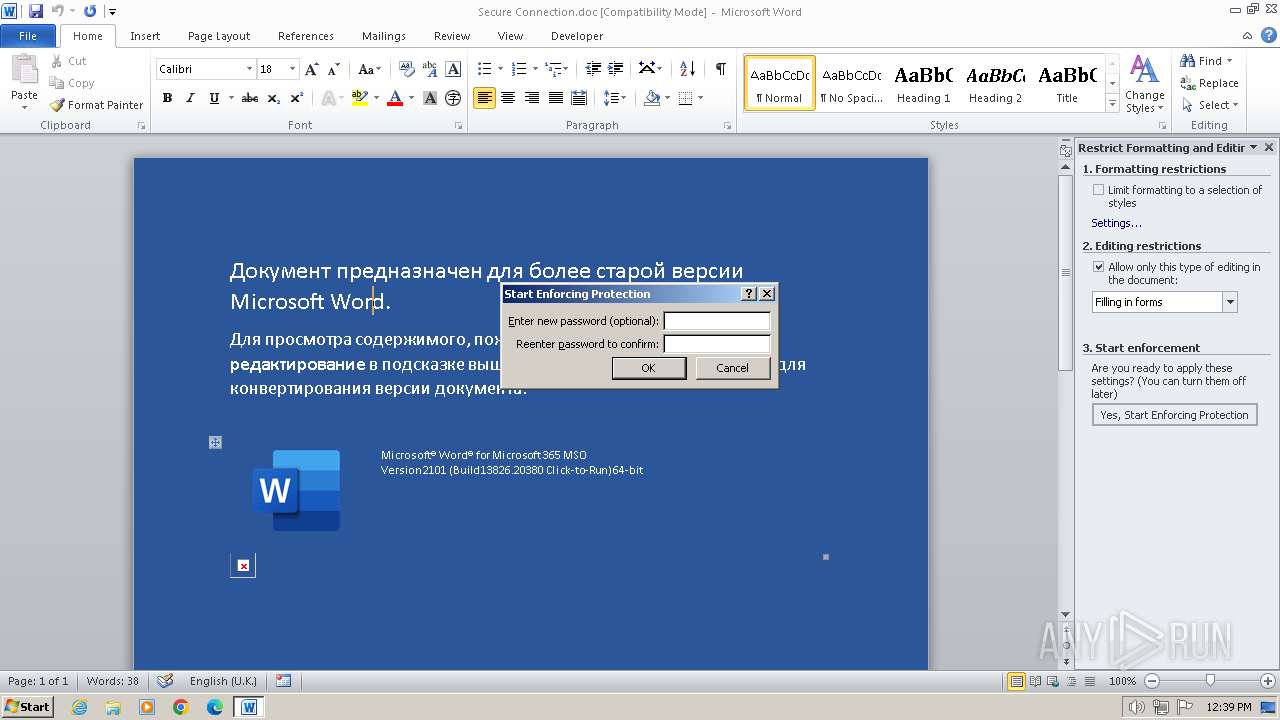Apply Superscript formatting

[297, 98]
